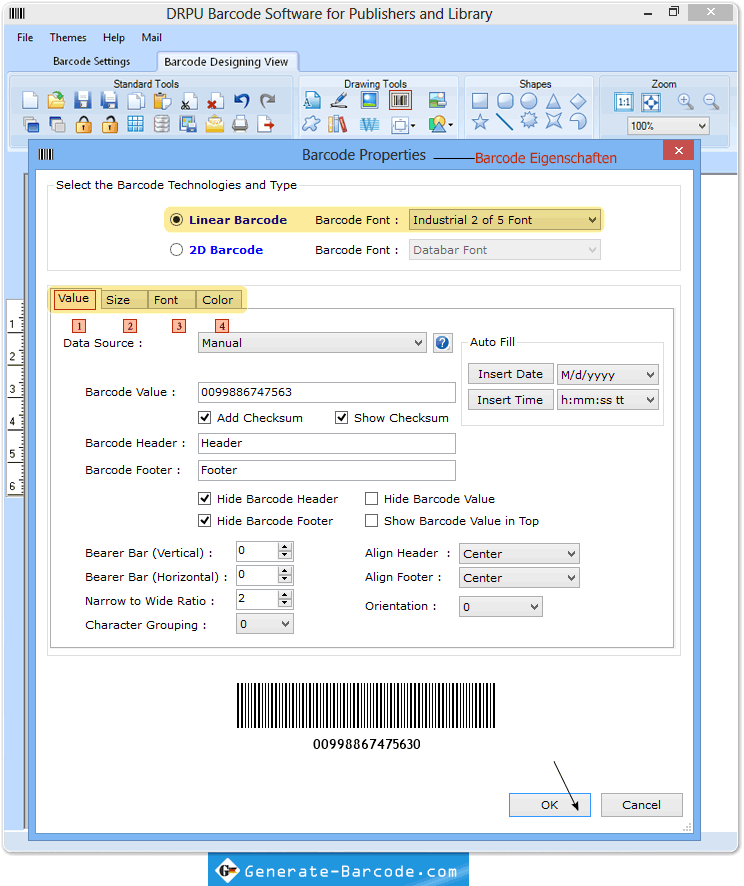Viewport: 744px width, 886px height.
Task: Click the Zoom In magnifier icon
Action: pyautogui.click(x=685, y=102)
